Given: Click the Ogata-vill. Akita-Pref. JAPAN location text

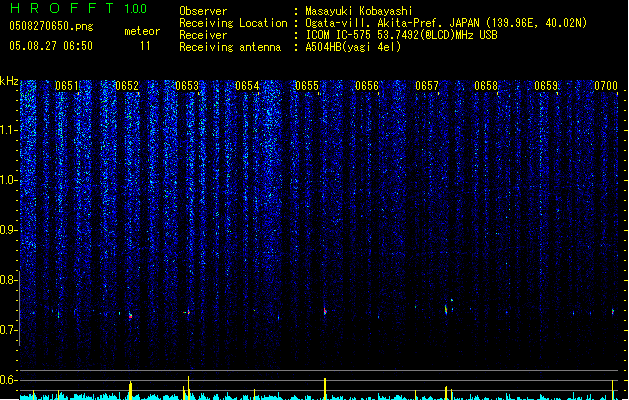Looking at the screenshot, I should tap(446, 23).
